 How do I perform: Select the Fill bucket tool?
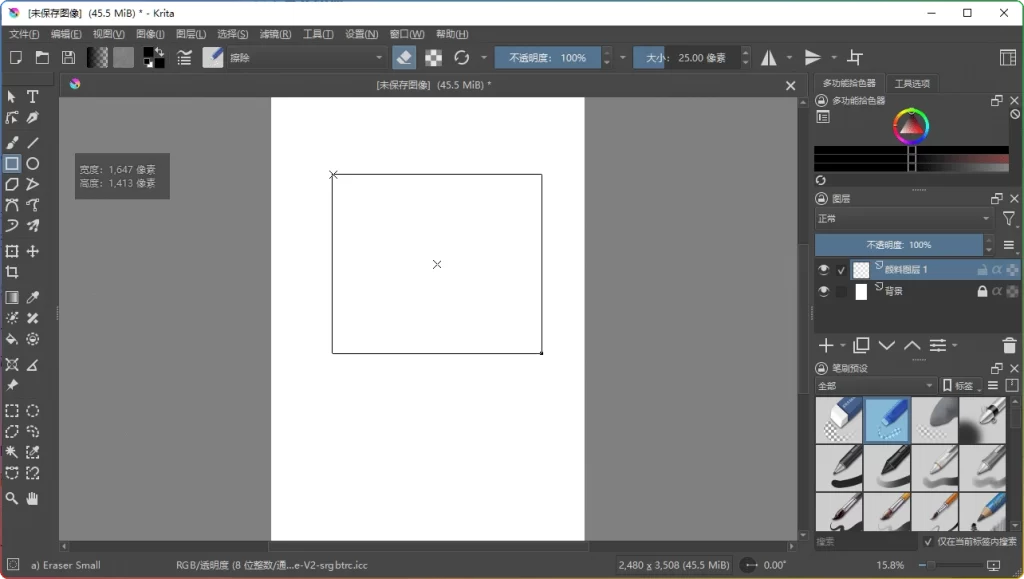tap(12, 339)
